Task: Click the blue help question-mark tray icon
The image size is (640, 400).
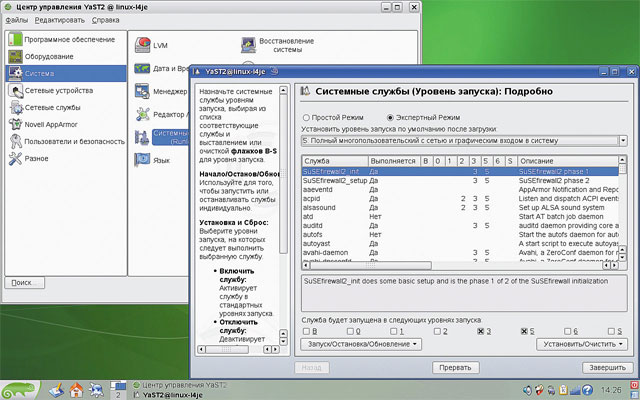Action: click(x=587, y=390)
